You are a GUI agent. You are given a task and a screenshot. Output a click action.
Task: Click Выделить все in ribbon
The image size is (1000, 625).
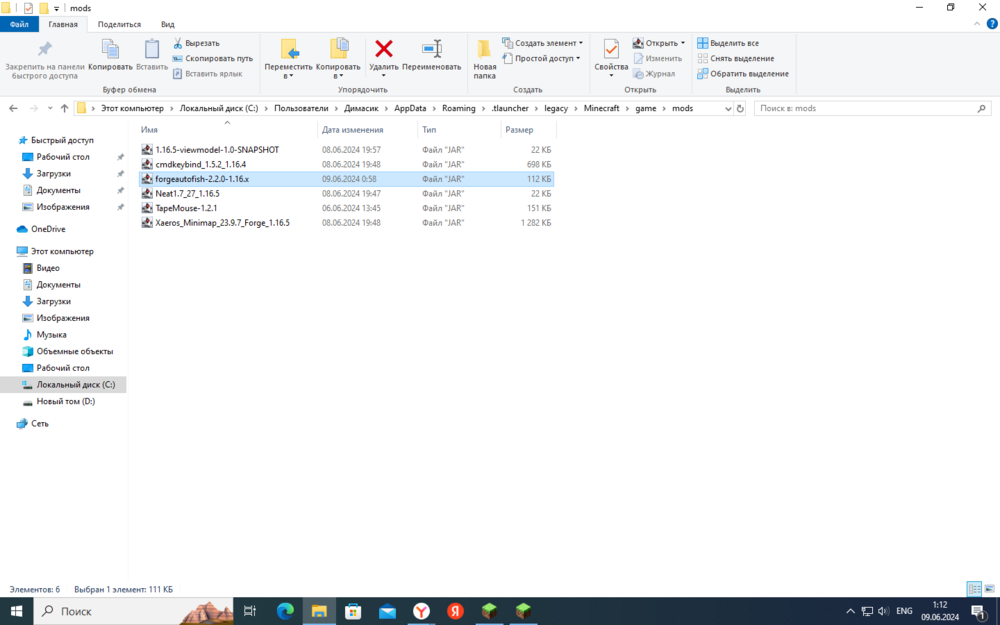click(728, 43)
